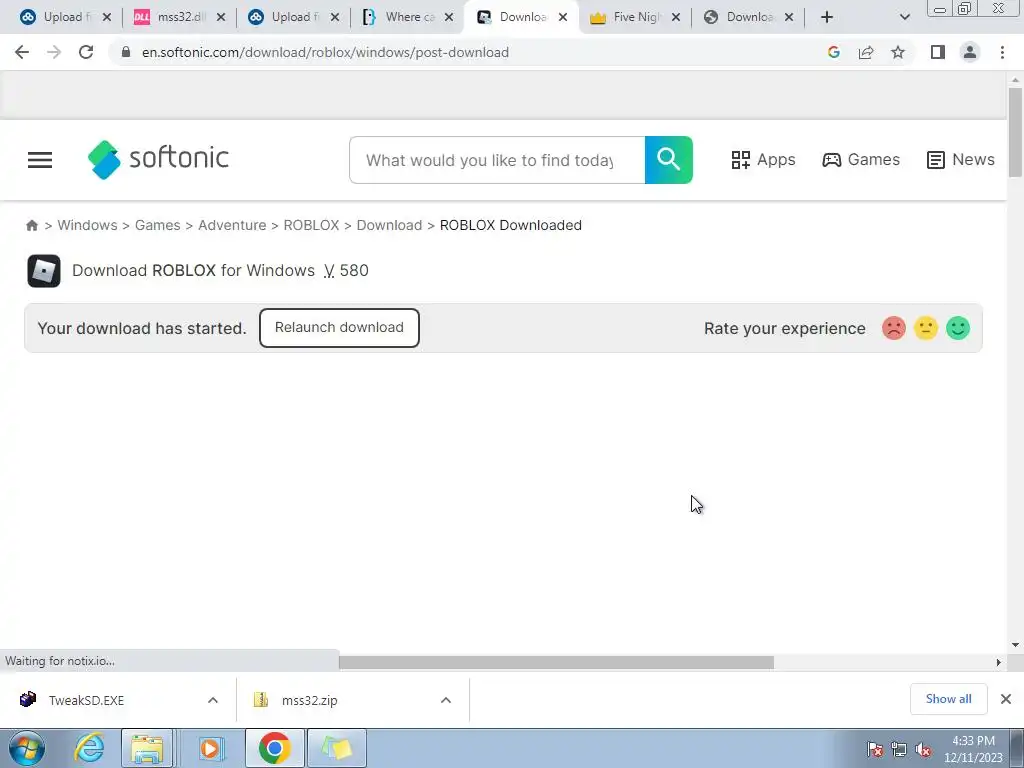Click the Chrome taskbar icon
The height and width of the screenshot is (768, 1024).
(x=274, y=748)
